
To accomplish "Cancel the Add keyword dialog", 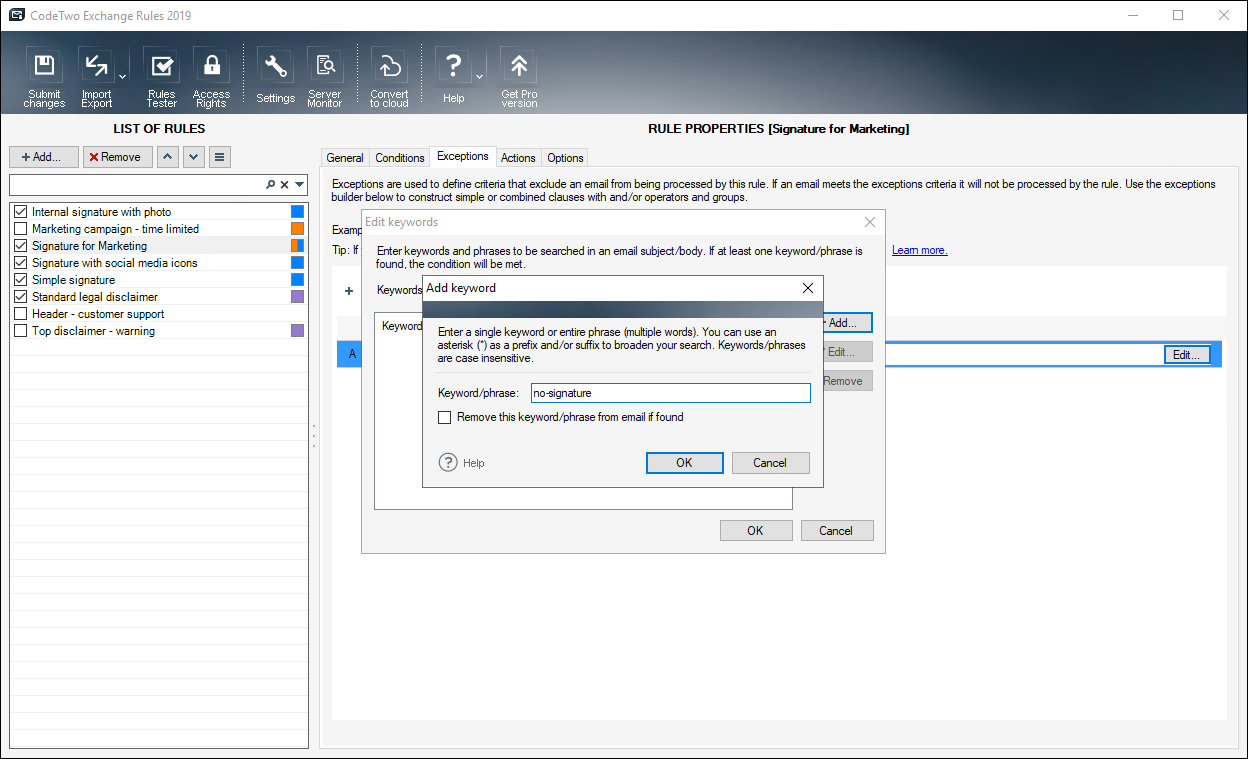I will point(770,463).
